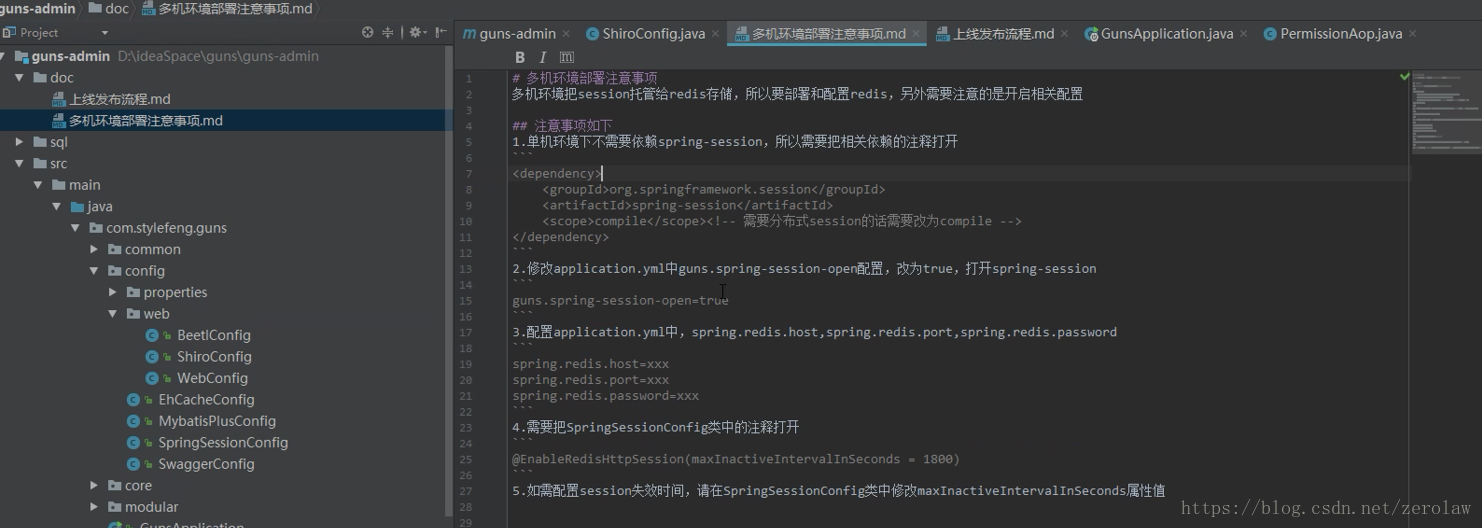
Task: Close the guns-admin editor tab
Action: point(566,34)
